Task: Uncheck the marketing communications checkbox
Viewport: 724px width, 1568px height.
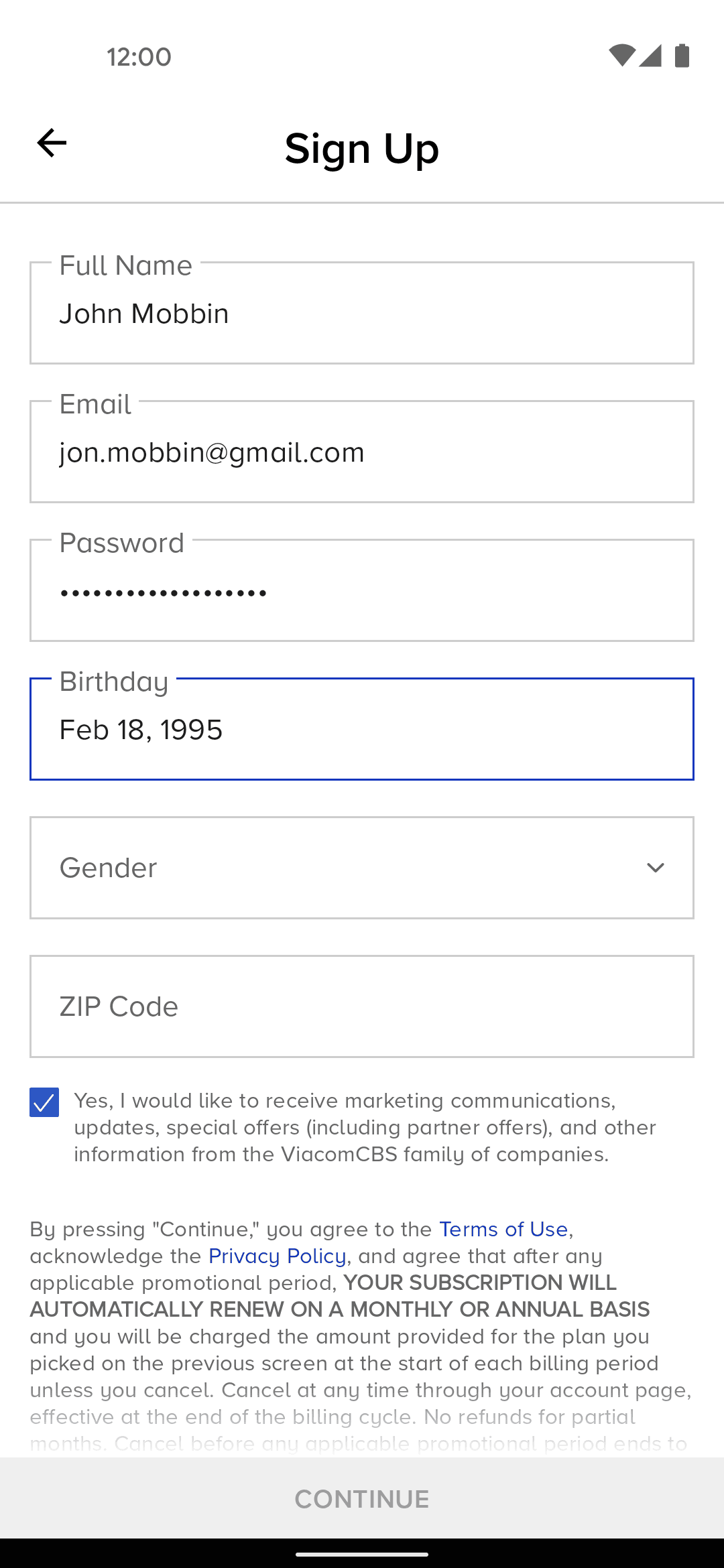Action: click(x=44, y=1102)
